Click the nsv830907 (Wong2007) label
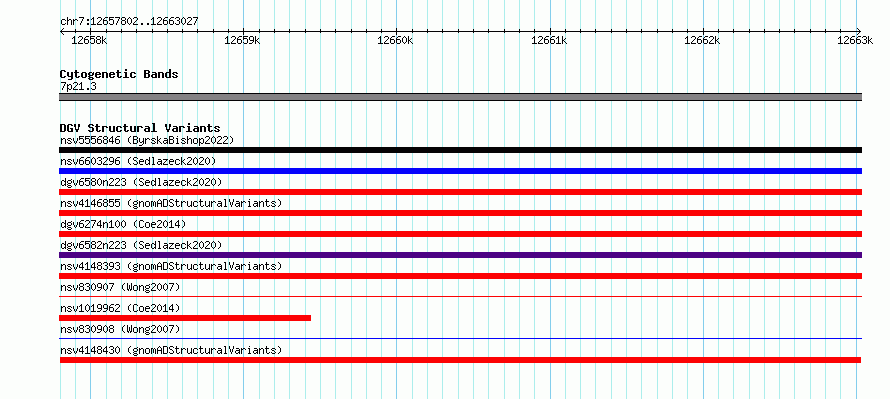Image resolution: width=890 pixels, height=399 pixels. point(120,287)
